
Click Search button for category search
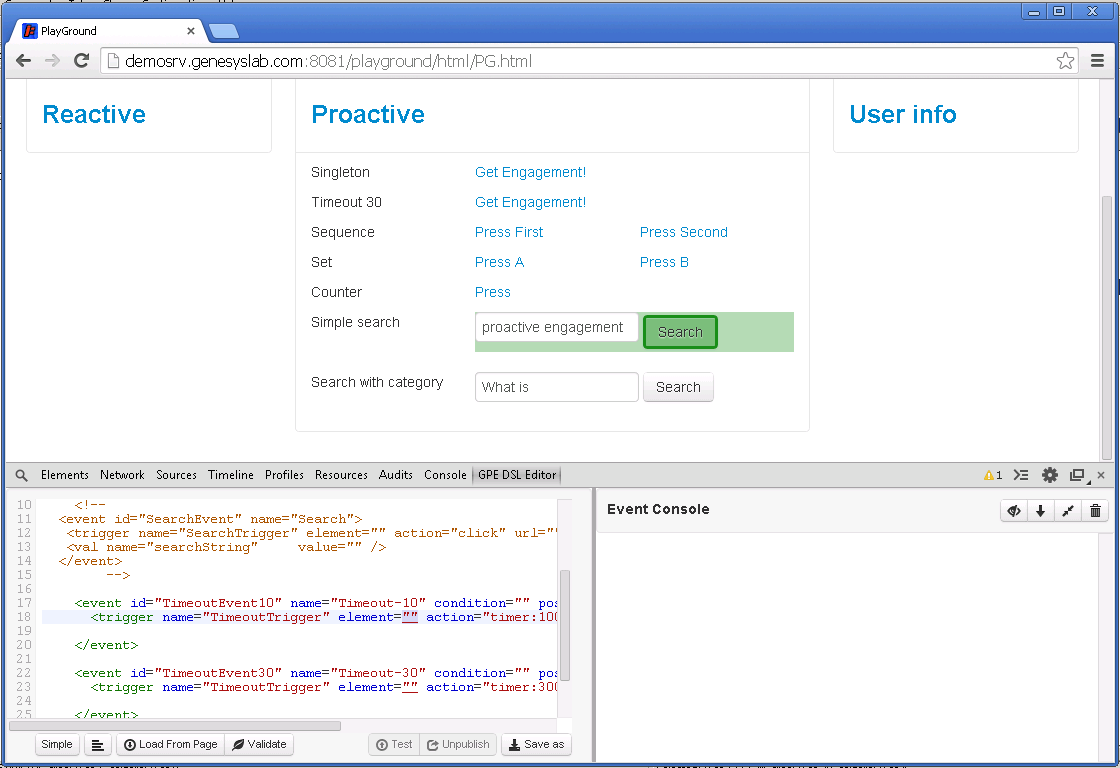678,387
